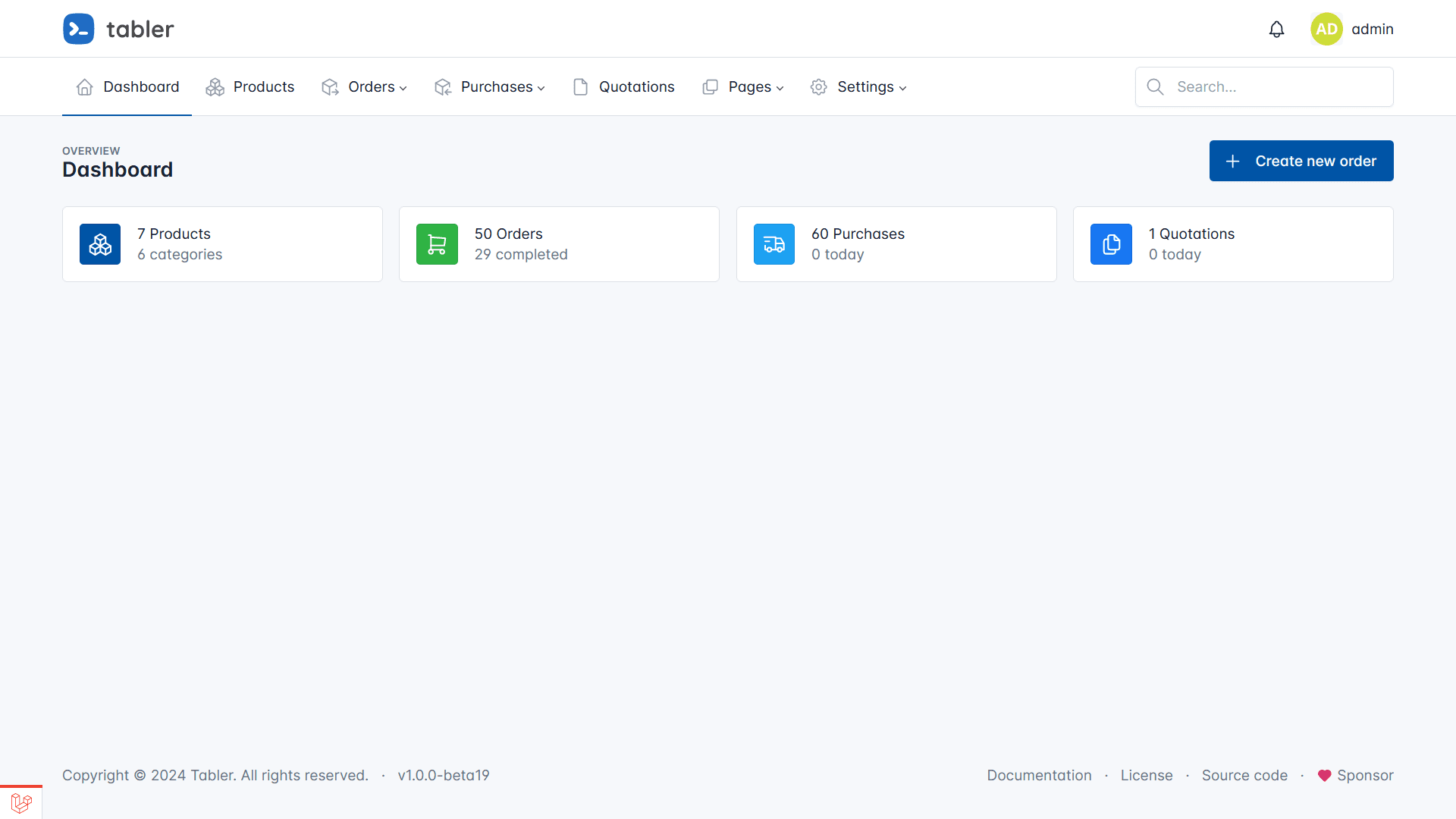1456x819 pixels.
Task: Click the '50 Orders' card text
Action: [509, 234]
